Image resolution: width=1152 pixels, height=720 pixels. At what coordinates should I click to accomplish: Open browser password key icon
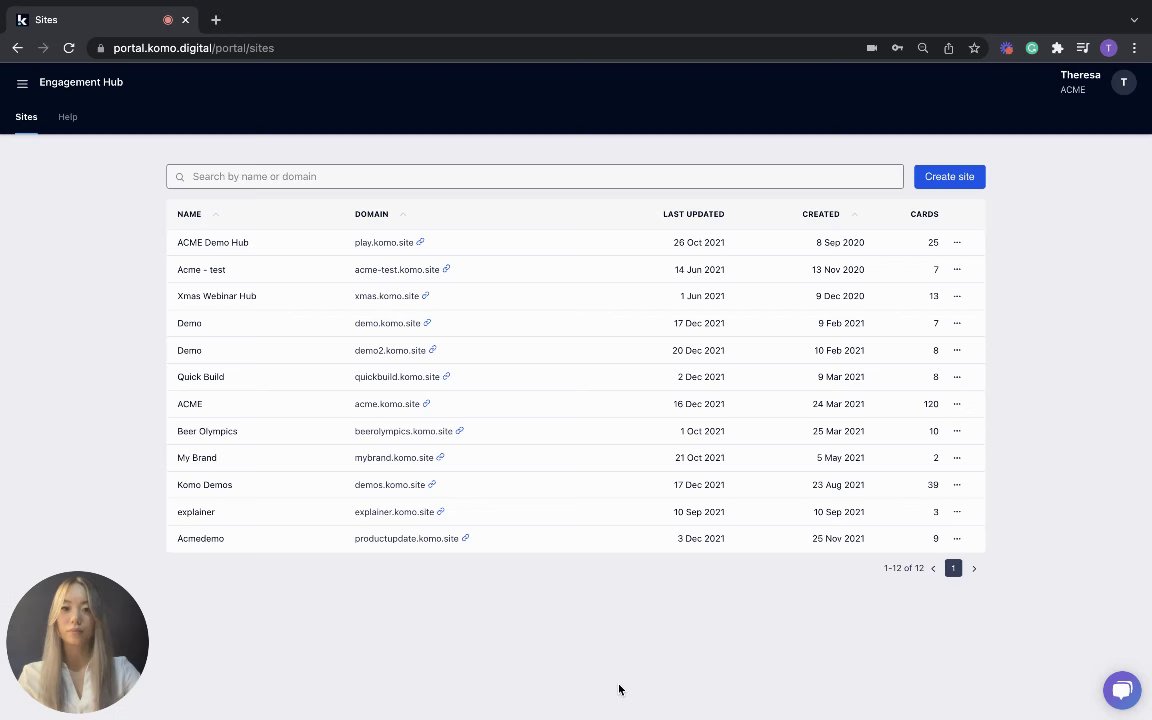[897, 48]
